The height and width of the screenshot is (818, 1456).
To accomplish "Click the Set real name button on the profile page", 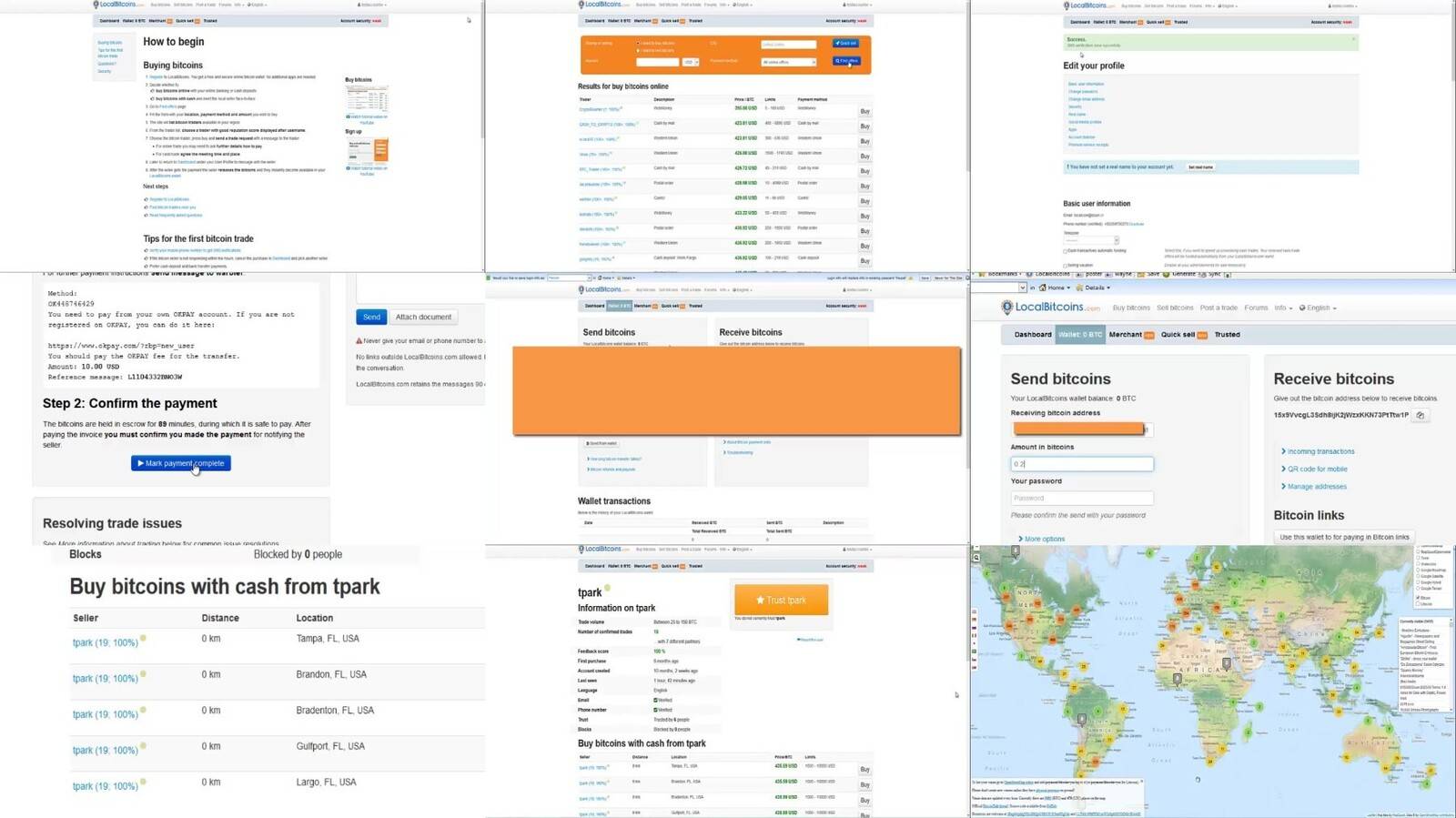I will [x=1200, y=167].
